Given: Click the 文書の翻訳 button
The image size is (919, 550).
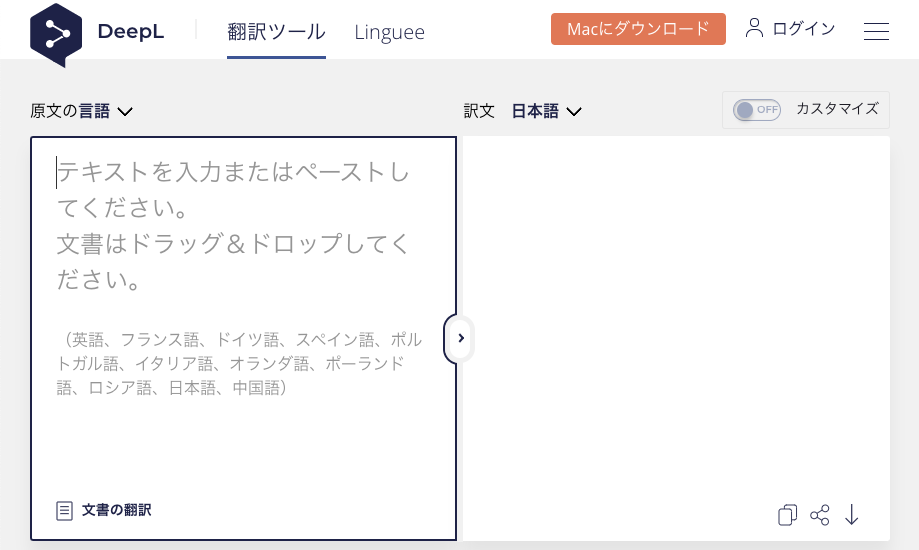Looking at the screenshot, I should click(104, 510).
